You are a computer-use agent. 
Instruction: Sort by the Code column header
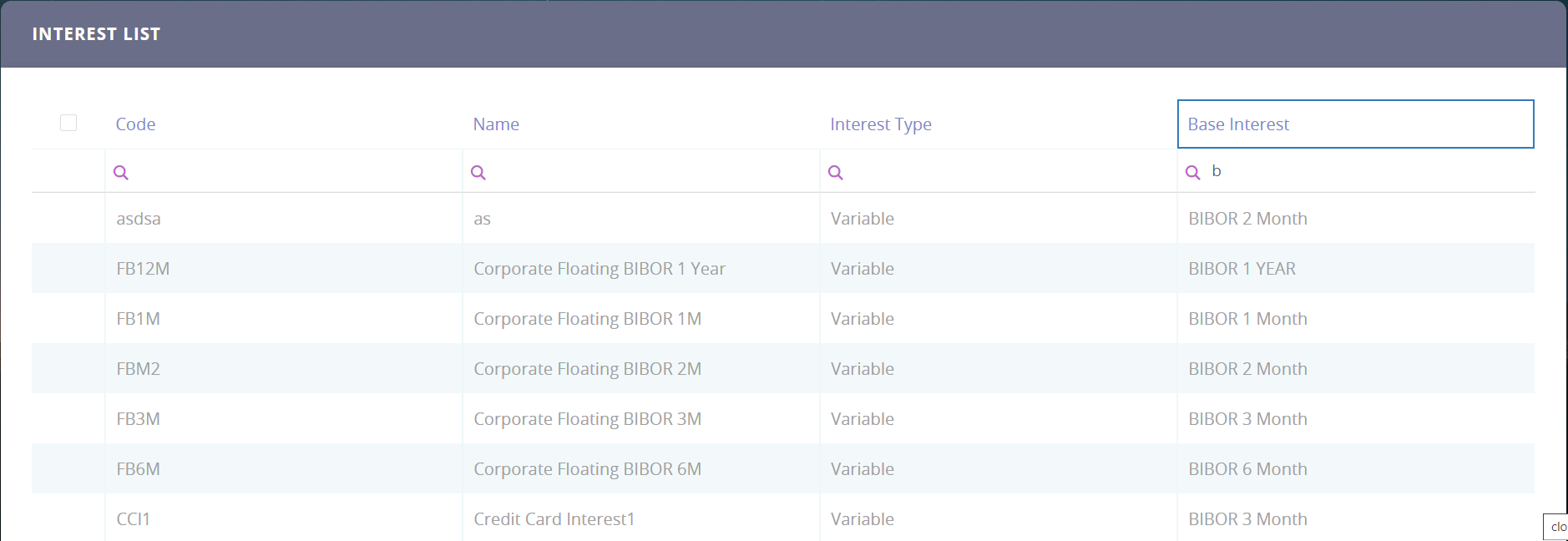pyautogui.click(x=135, y=124)
